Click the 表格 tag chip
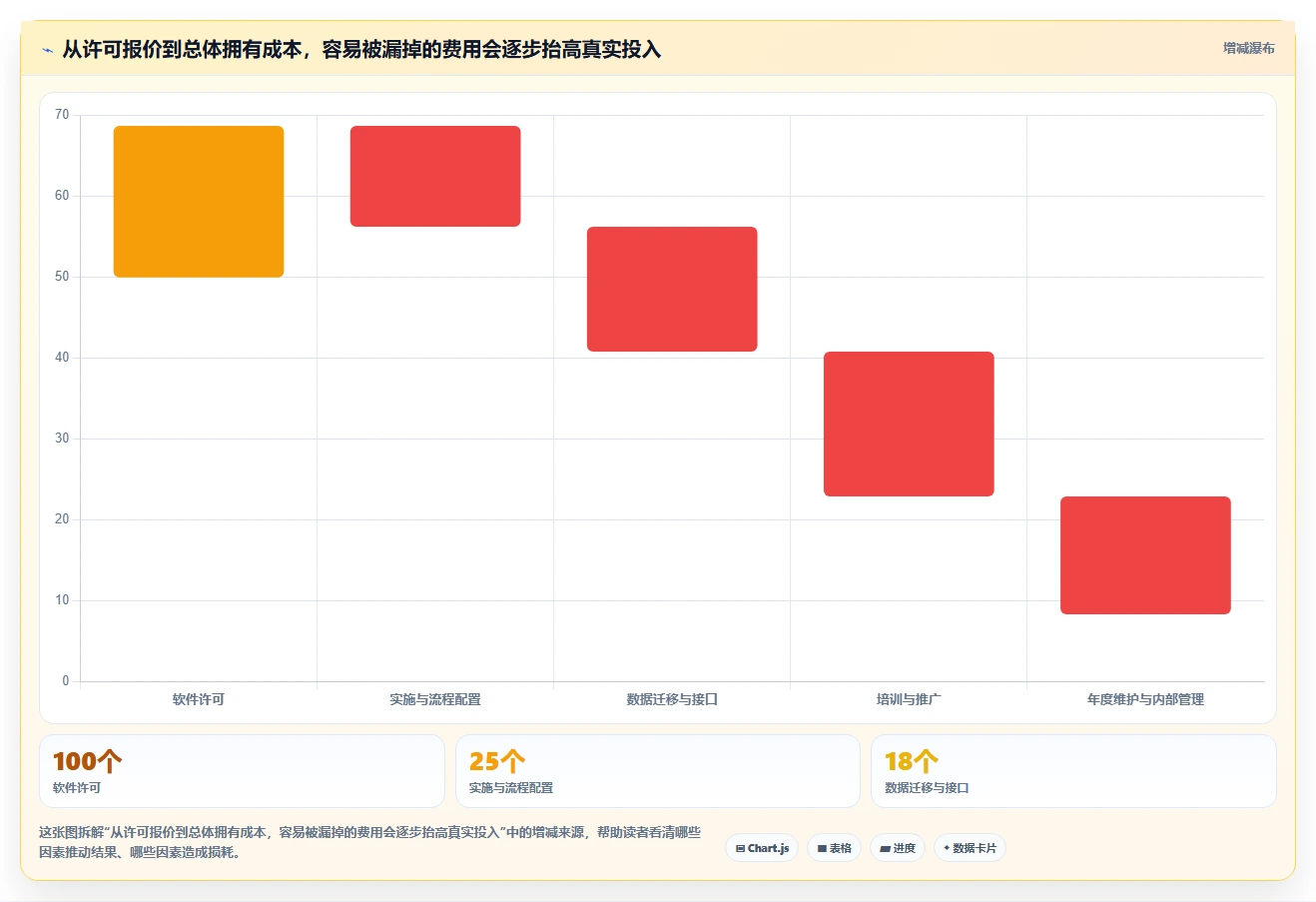The image size is (1316, 902). tap(834, 848)
